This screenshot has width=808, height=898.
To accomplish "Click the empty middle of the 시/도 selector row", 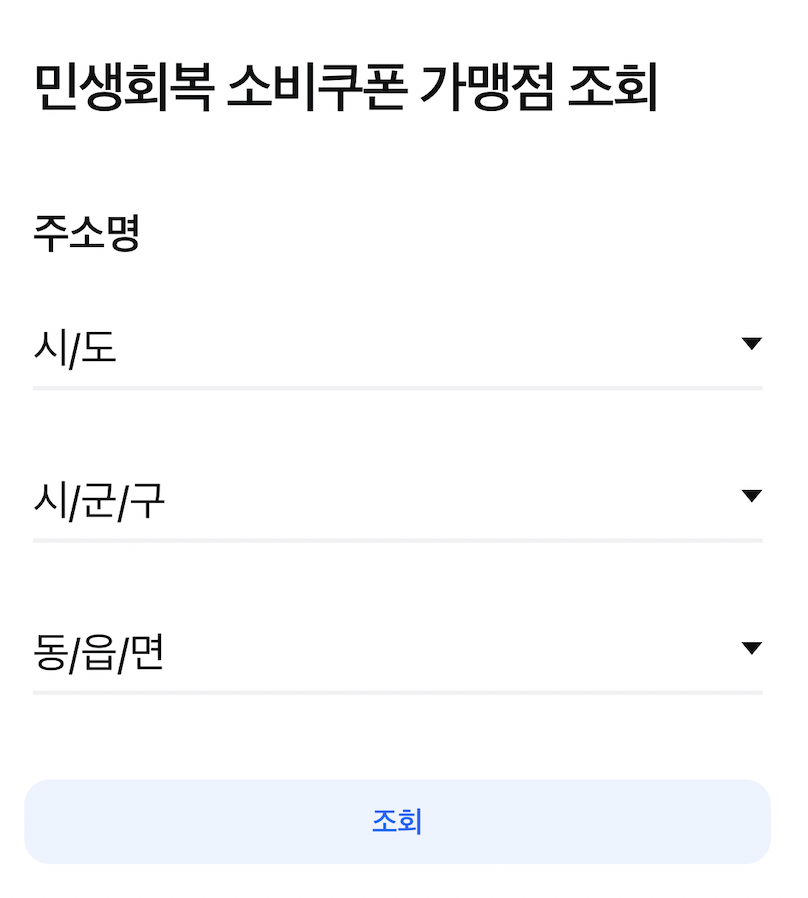I will [428, 348].
